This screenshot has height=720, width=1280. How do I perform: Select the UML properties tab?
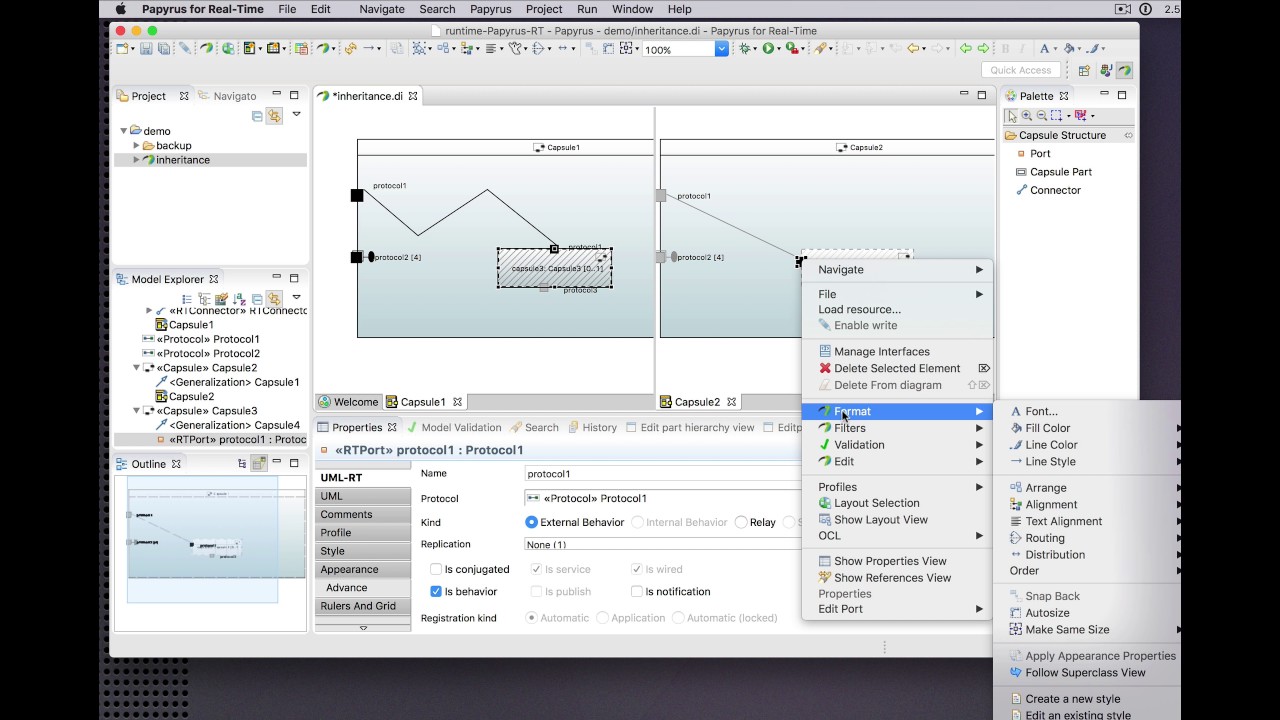tap(363, 496)
